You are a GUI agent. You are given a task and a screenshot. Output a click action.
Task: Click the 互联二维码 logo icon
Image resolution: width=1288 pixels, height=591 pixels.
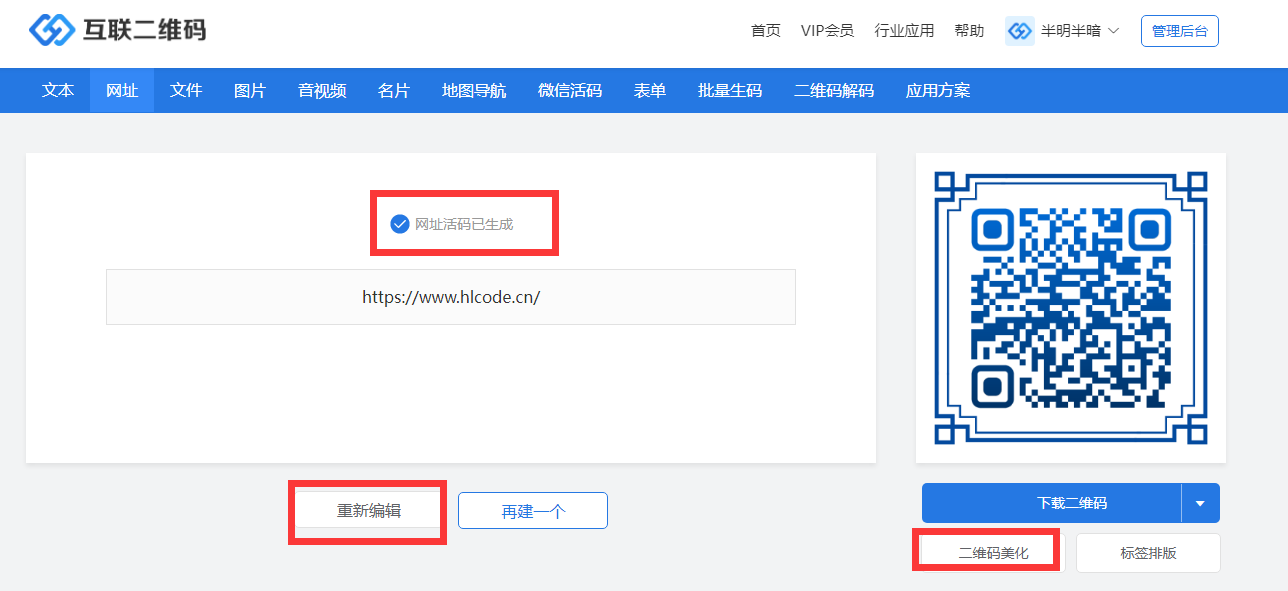point(52,30)
